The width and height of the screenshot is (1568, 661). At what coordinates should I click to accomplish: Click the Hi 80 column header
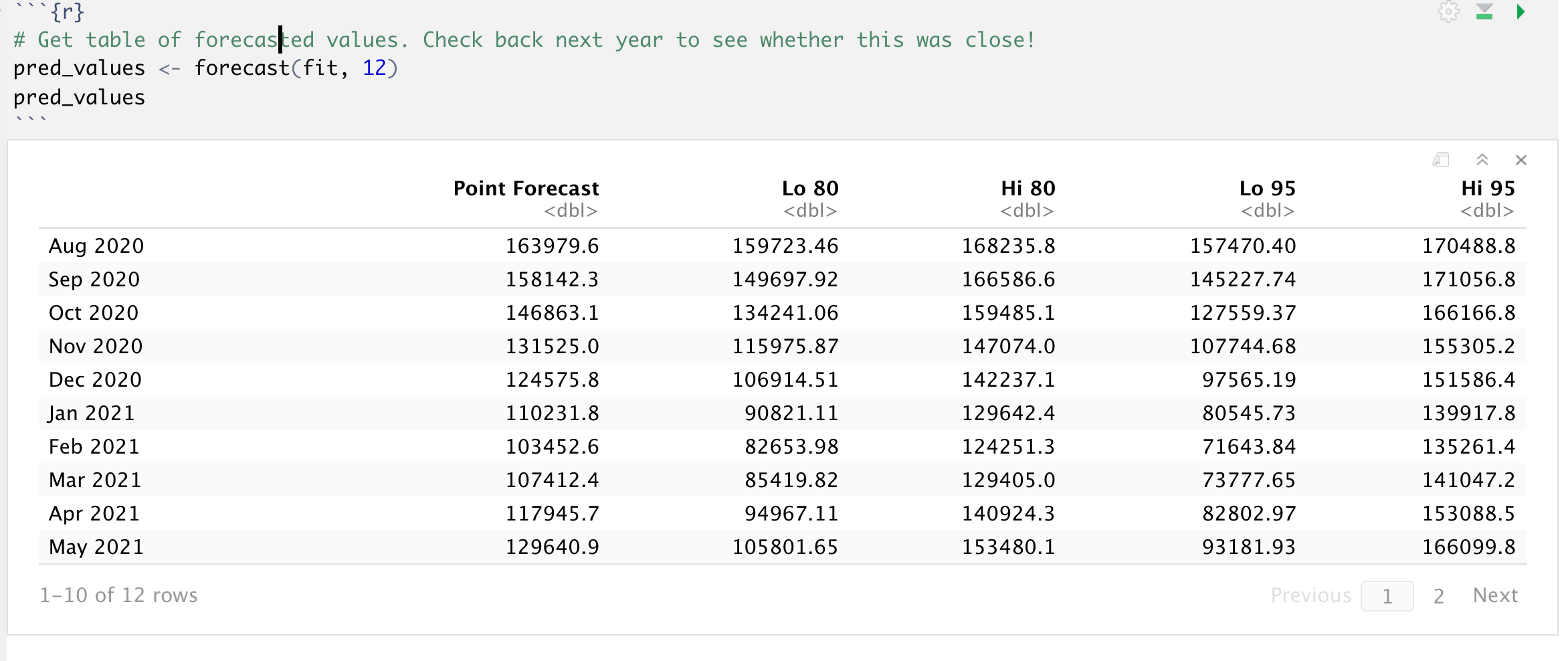tap(1027, 189)
